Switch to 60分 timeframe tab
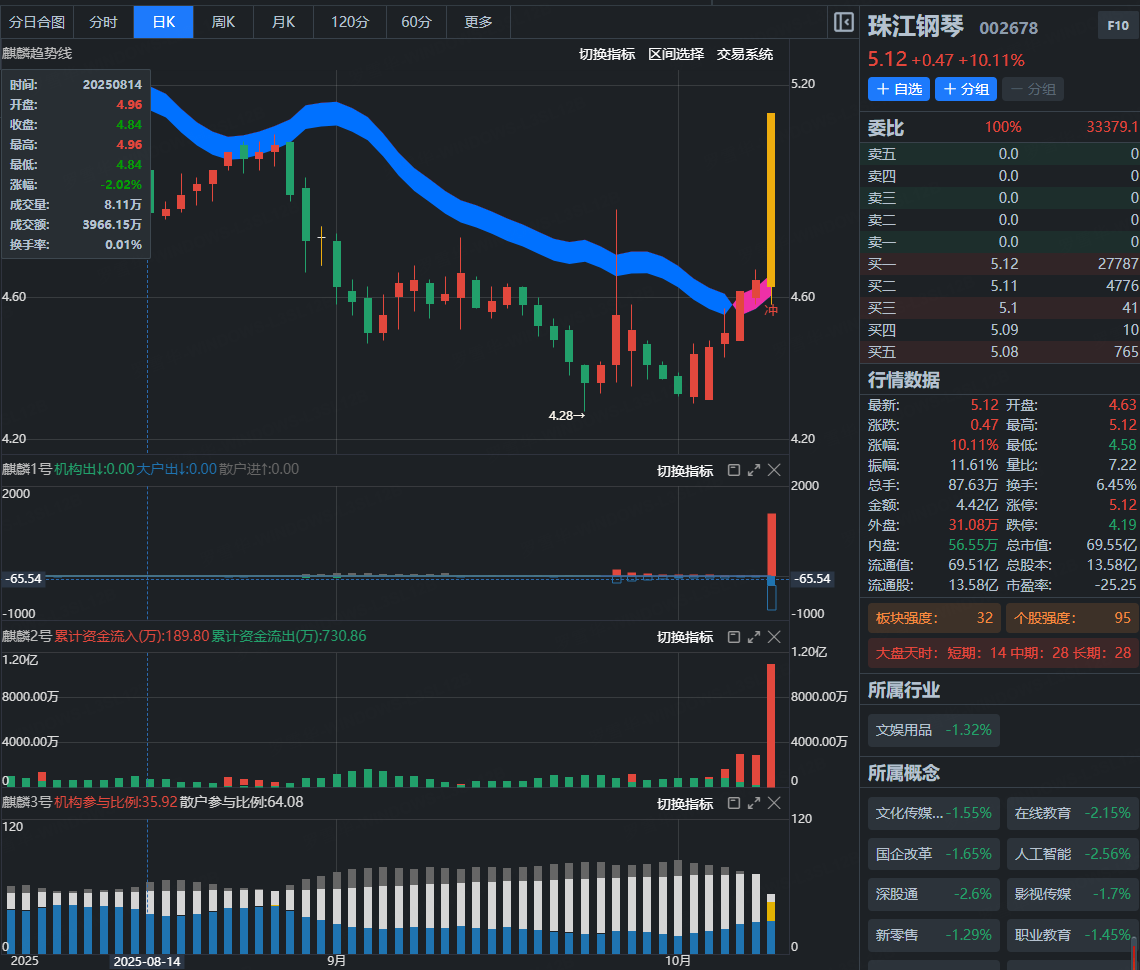The height and width of the screenshot is (970, 1140). point(416,22)
